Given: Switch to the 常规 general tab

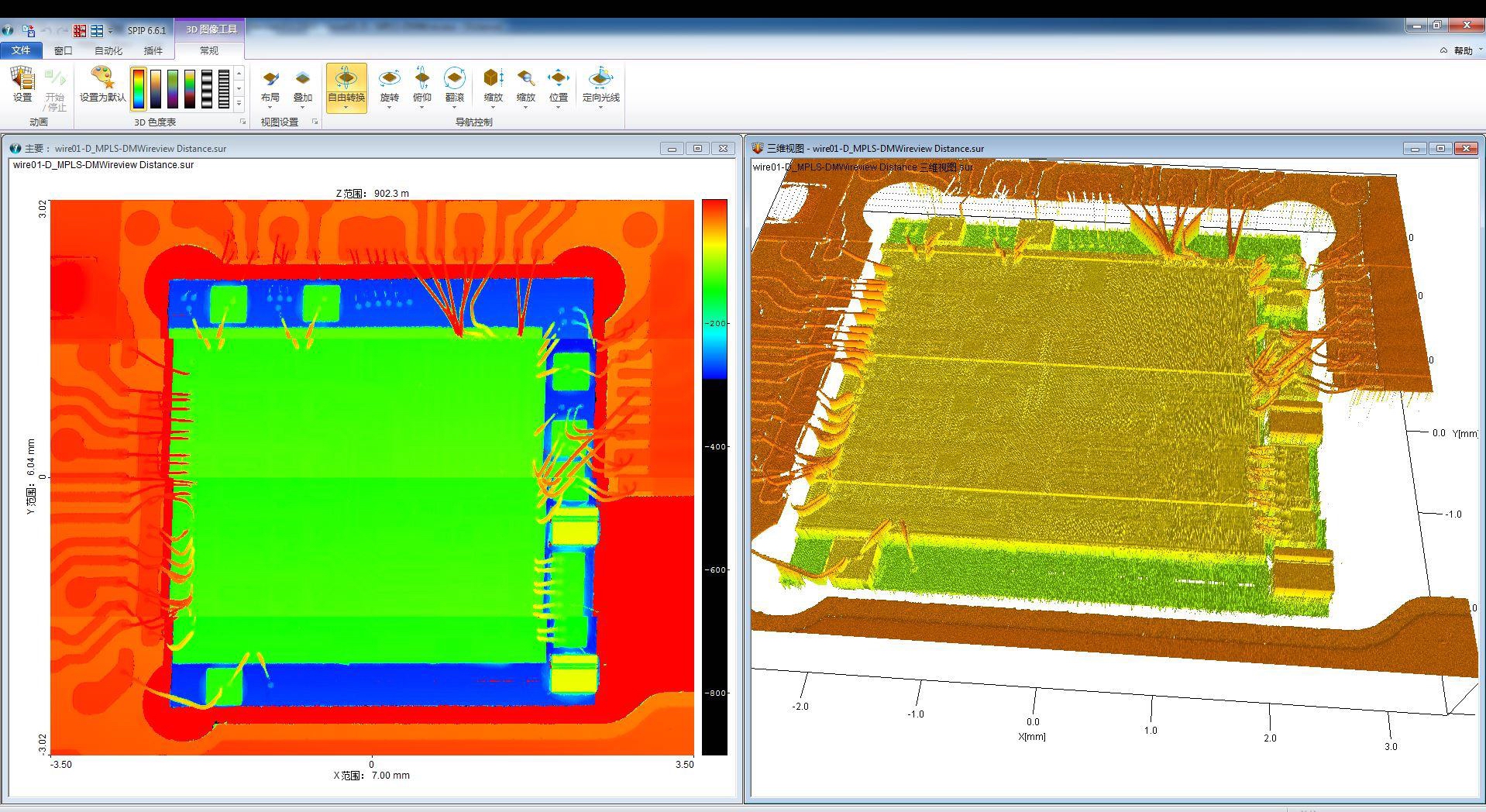Looking at the screenshot, I should [x=209, y=50].
